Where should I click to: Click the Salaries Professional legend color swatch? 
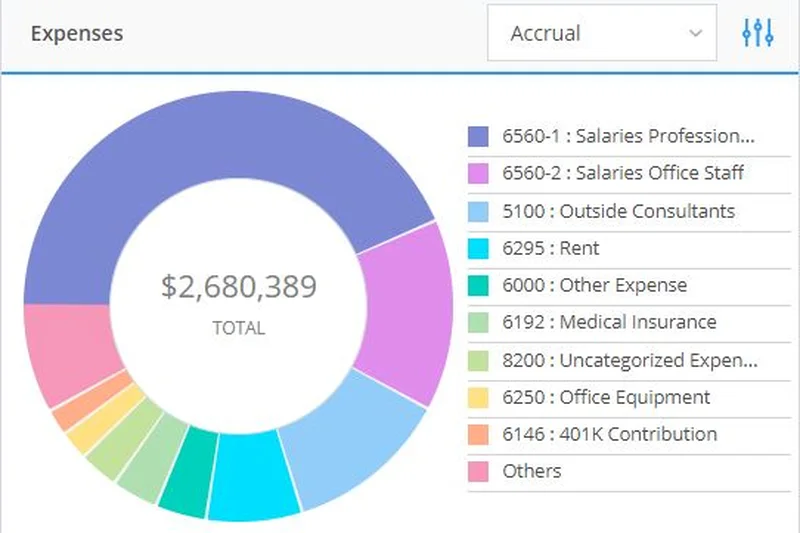tap(479, 137)
